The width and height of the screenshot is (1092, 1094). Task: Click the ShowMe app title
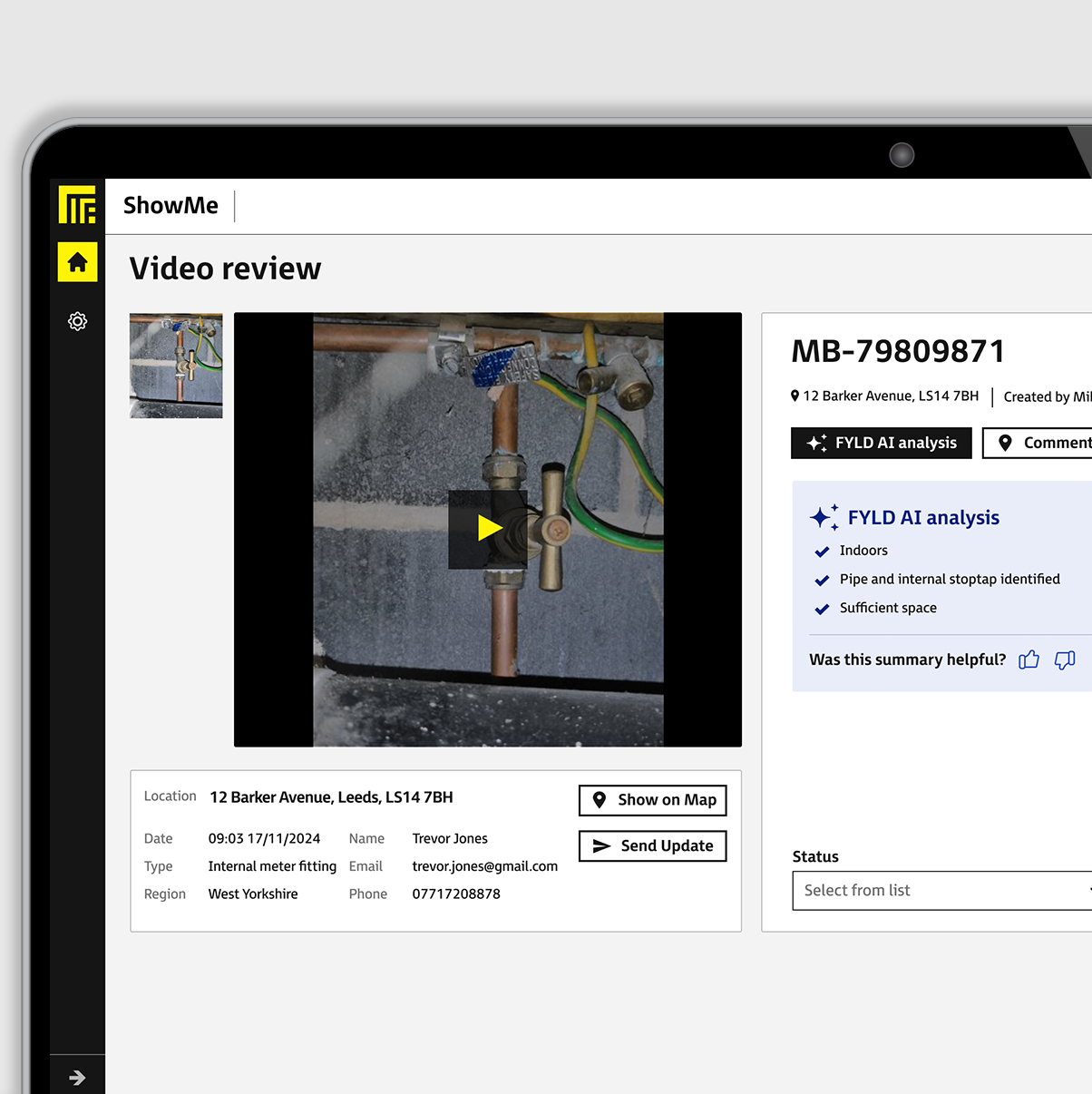click(x=171, y=205)
